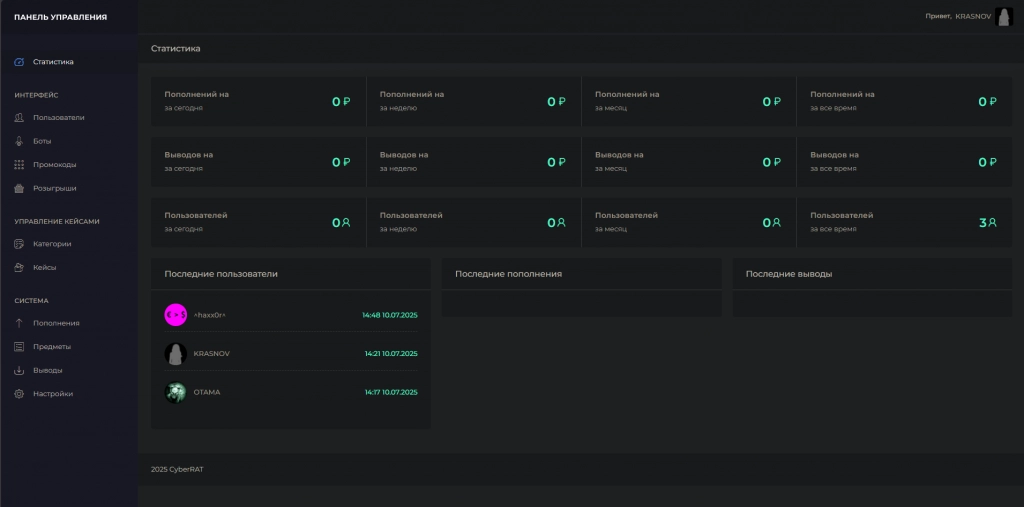Click the Выводы download icon
Image resolution: width=1024 pixels, height=507 pixels.
point(19,370)
